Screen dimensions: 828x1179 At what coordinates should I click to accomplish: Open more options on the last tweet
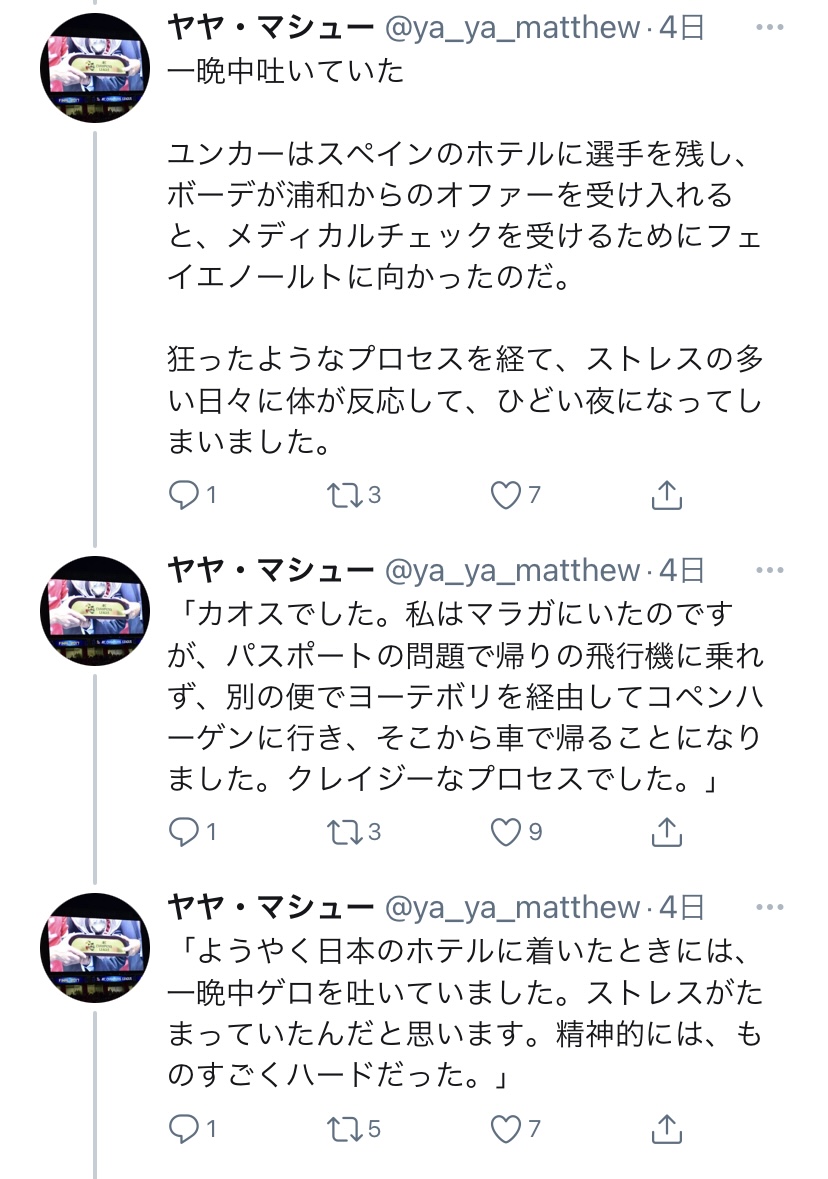tap(770, 907)
